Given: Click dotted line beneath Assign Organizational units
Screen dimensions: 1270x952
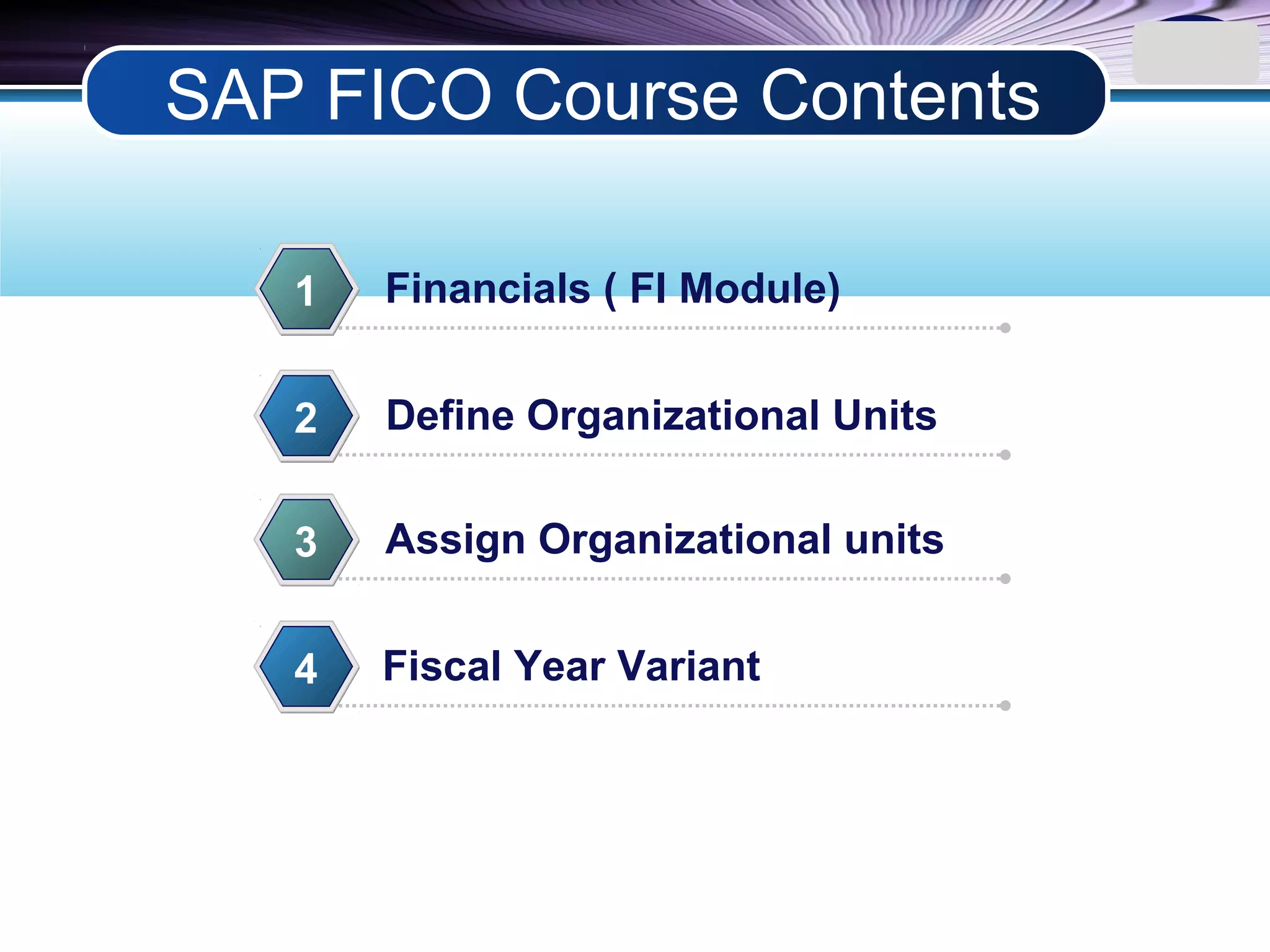Looking at the screenshot, I should pyautogui.click(x=670, y=579).
